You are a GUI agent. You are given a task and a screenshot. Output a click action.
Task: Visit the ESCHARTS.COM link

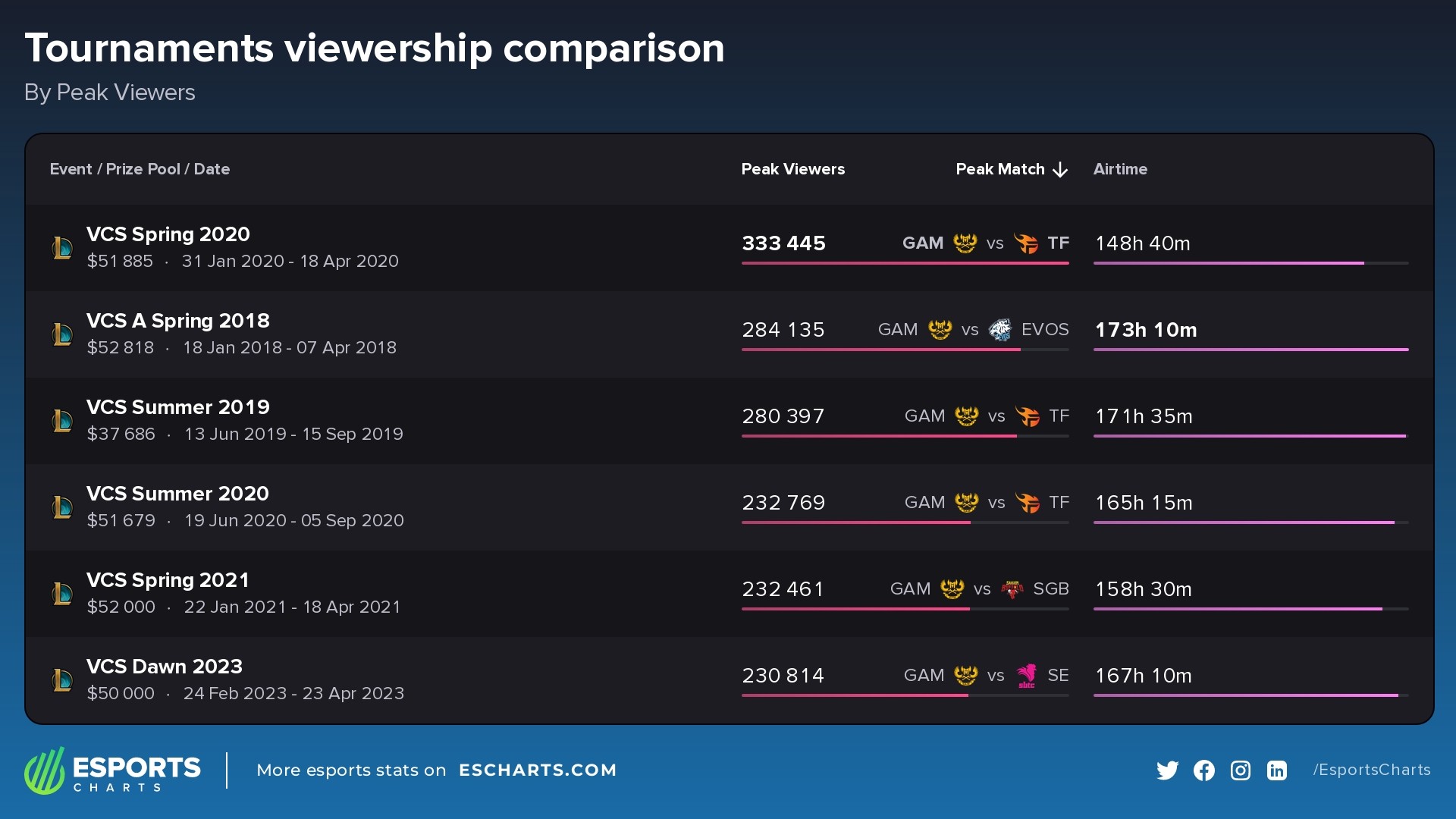pos(538,770)
